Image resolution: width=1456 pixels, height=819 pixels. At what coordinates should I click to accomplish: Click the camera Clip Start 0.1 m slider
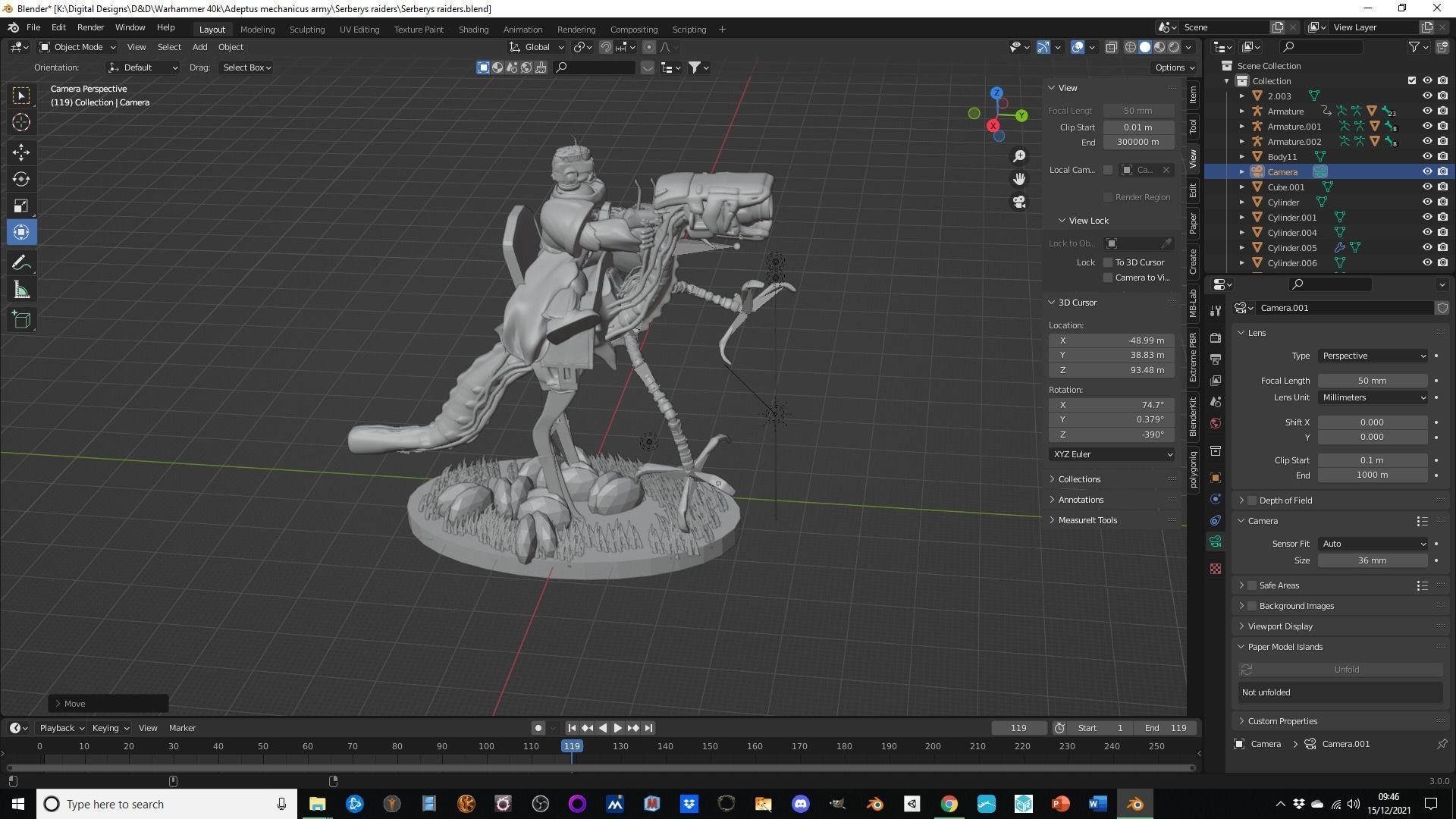(1373, 460)
